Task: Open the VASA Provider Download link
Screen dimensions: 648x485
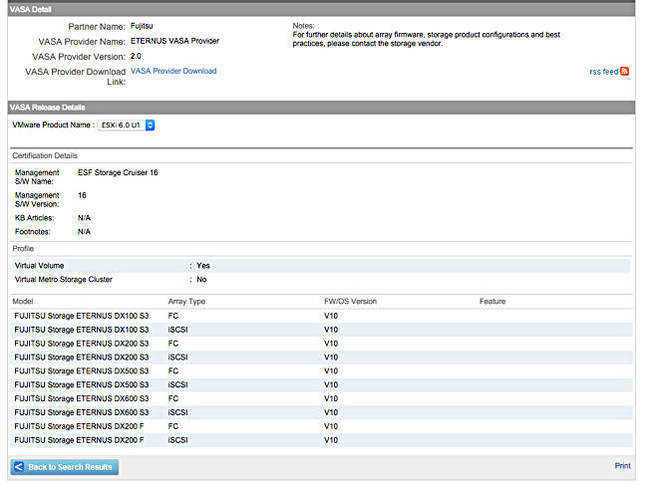Action: click(x=174, y=71)
